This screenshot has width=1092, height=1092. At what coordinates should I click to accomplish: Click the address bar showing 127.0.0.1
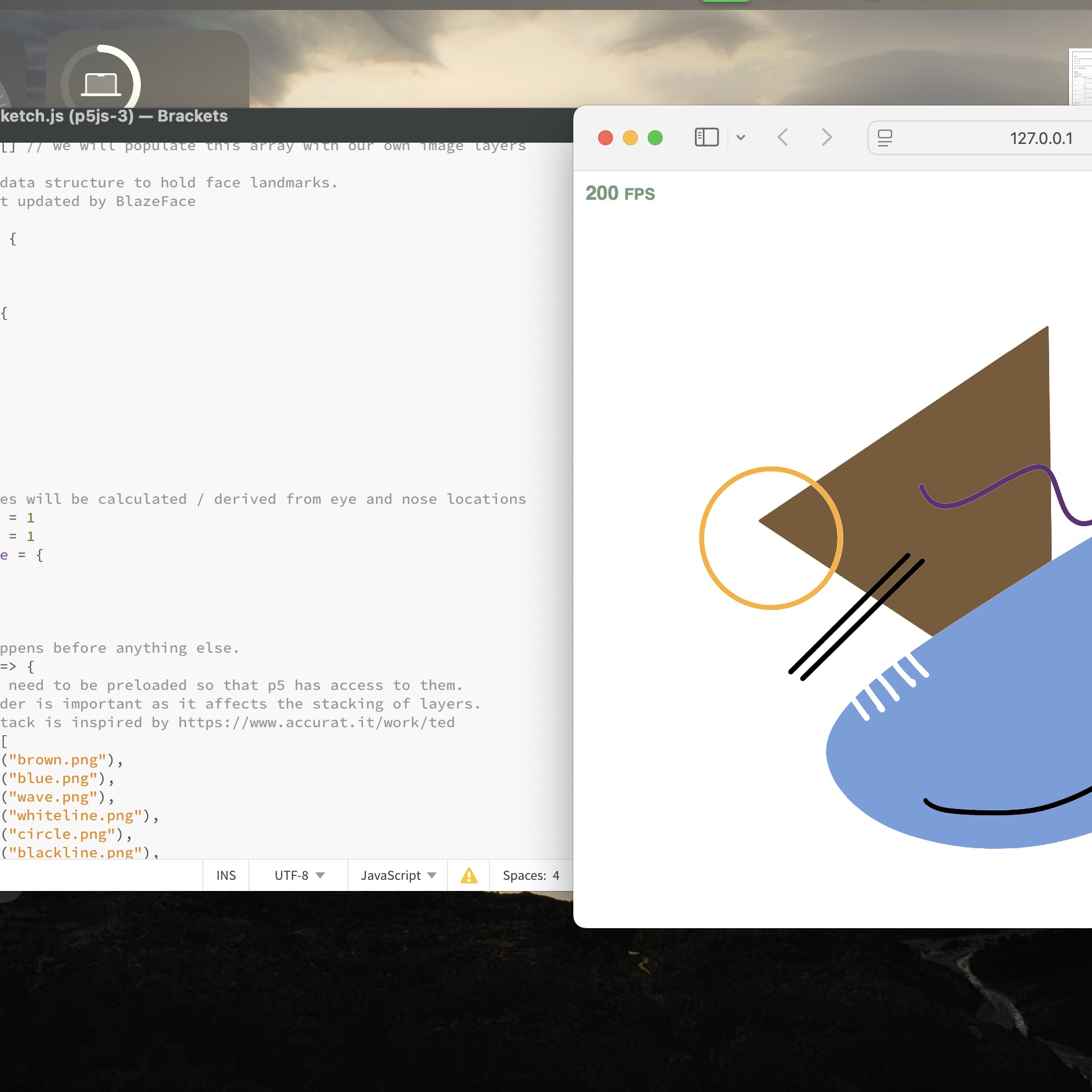(1041, 138)
